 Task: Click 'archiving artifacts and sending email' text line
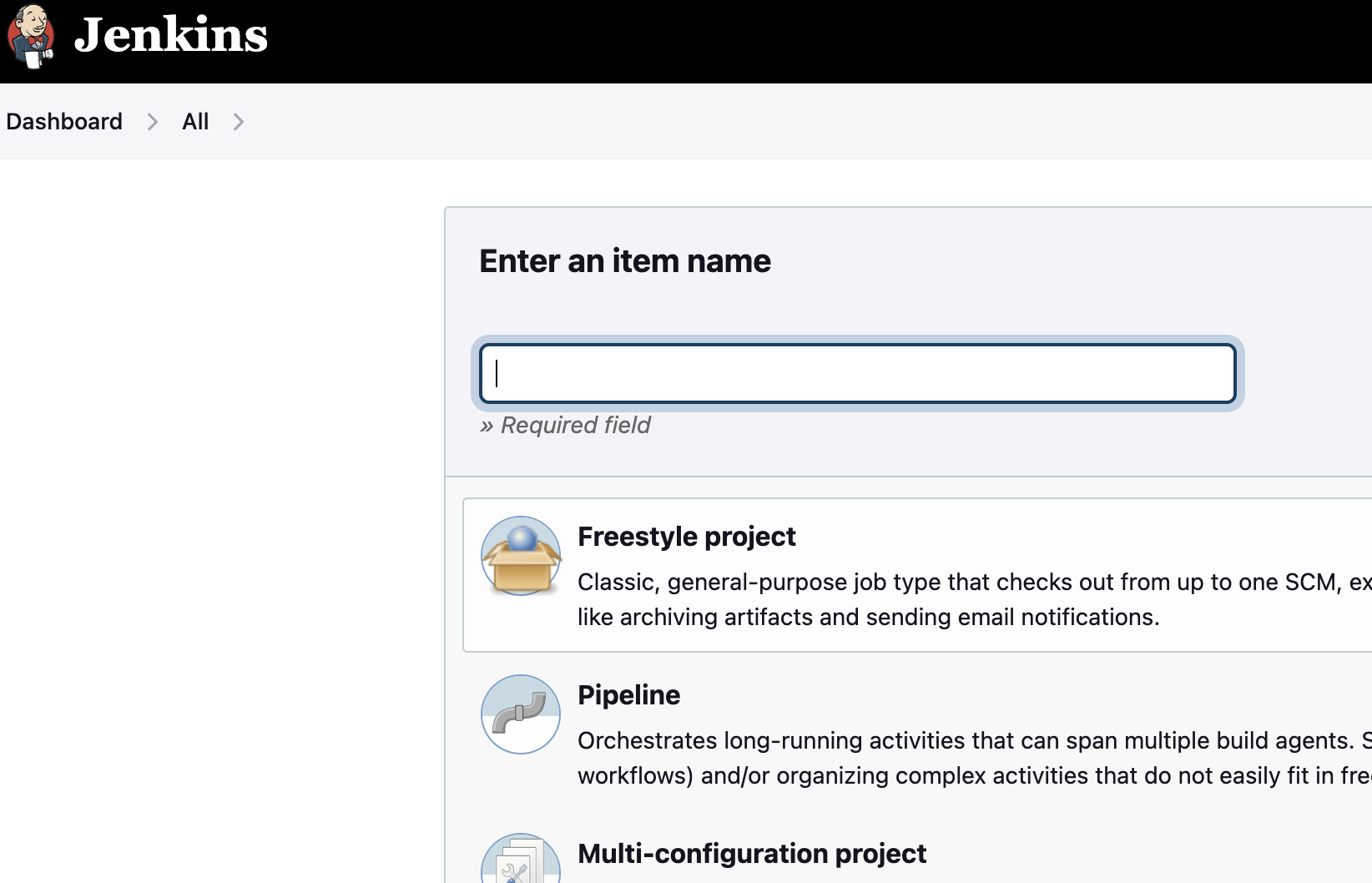pos(868,617)
